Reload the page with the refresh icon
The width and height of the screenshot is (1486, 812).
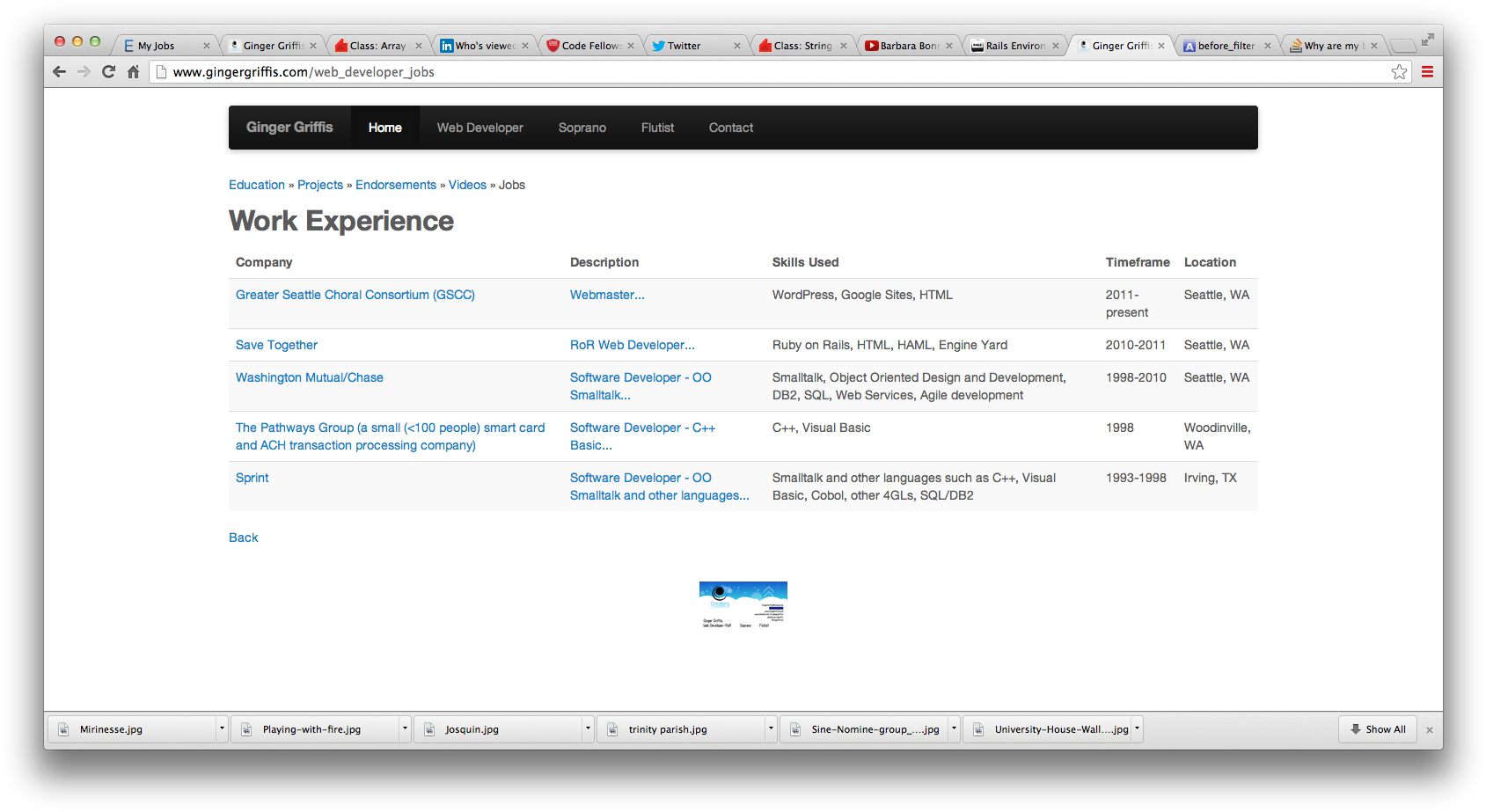pos(108,72)
